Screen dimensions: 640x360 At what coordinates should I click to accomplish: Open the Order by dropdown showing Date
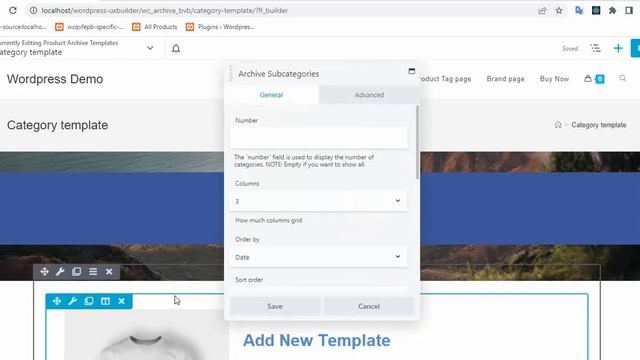[318, 257]
